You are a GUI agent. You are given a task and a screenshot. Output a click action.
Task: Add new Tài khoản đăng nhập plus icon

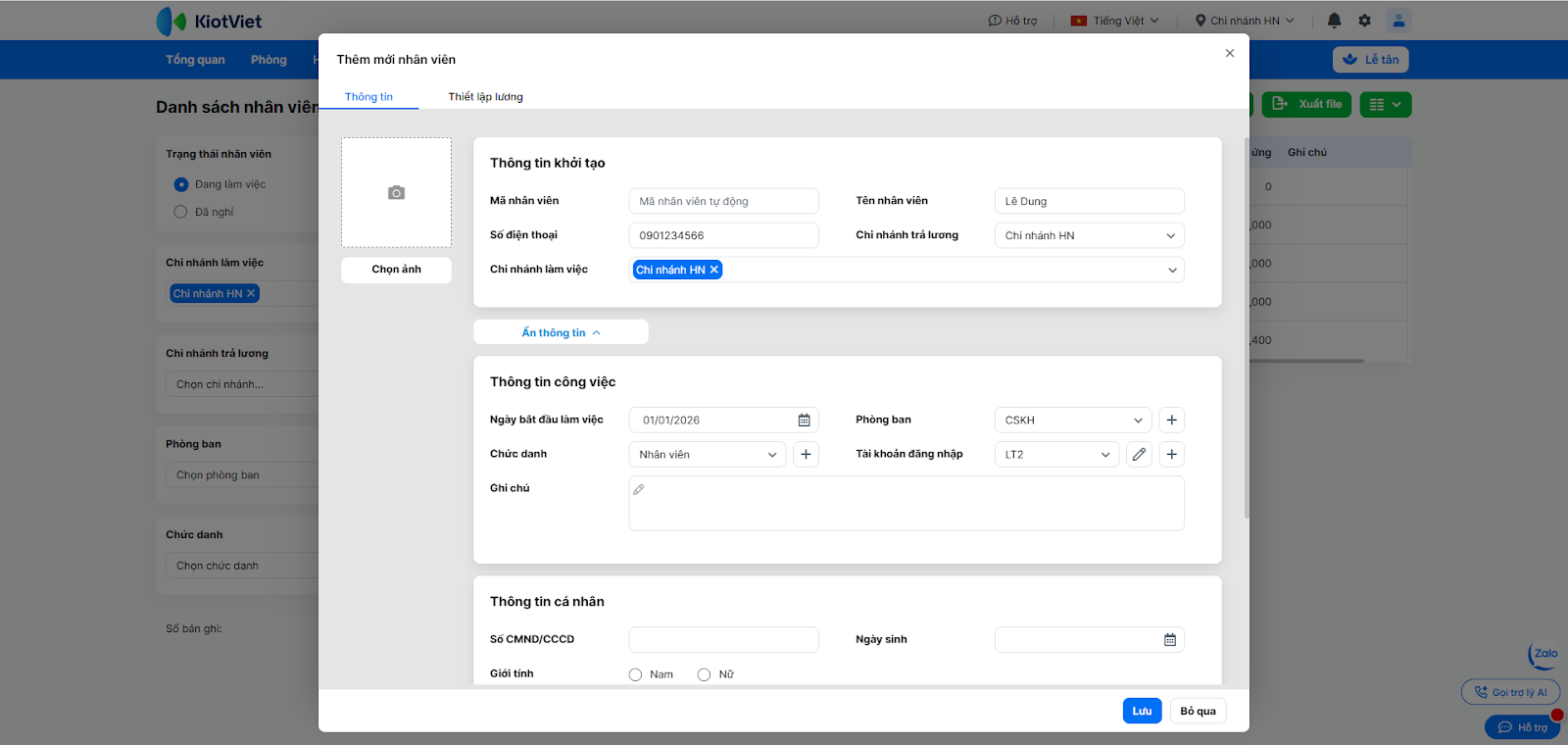click(x=1171, y=455)
